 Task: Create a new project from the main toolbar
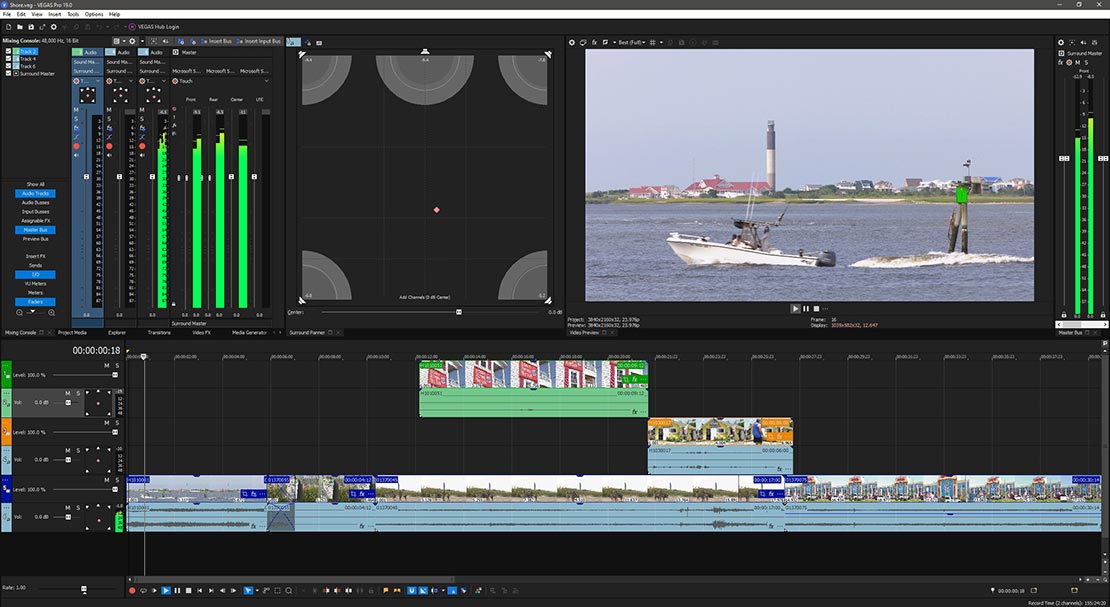[x=8, y=27]
